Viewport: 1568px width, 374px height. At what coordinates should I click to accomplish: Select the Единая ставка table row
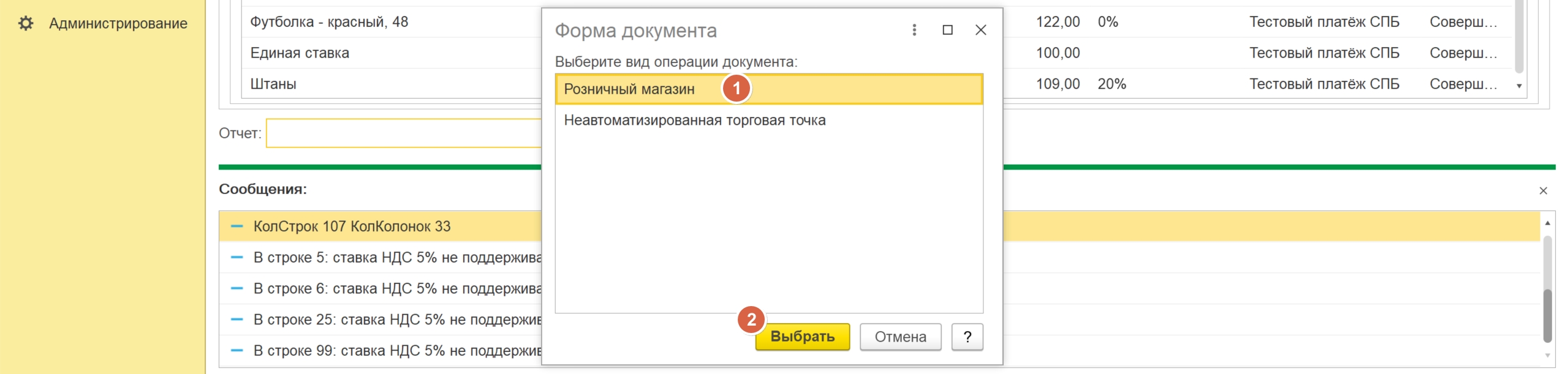[300, 53]
